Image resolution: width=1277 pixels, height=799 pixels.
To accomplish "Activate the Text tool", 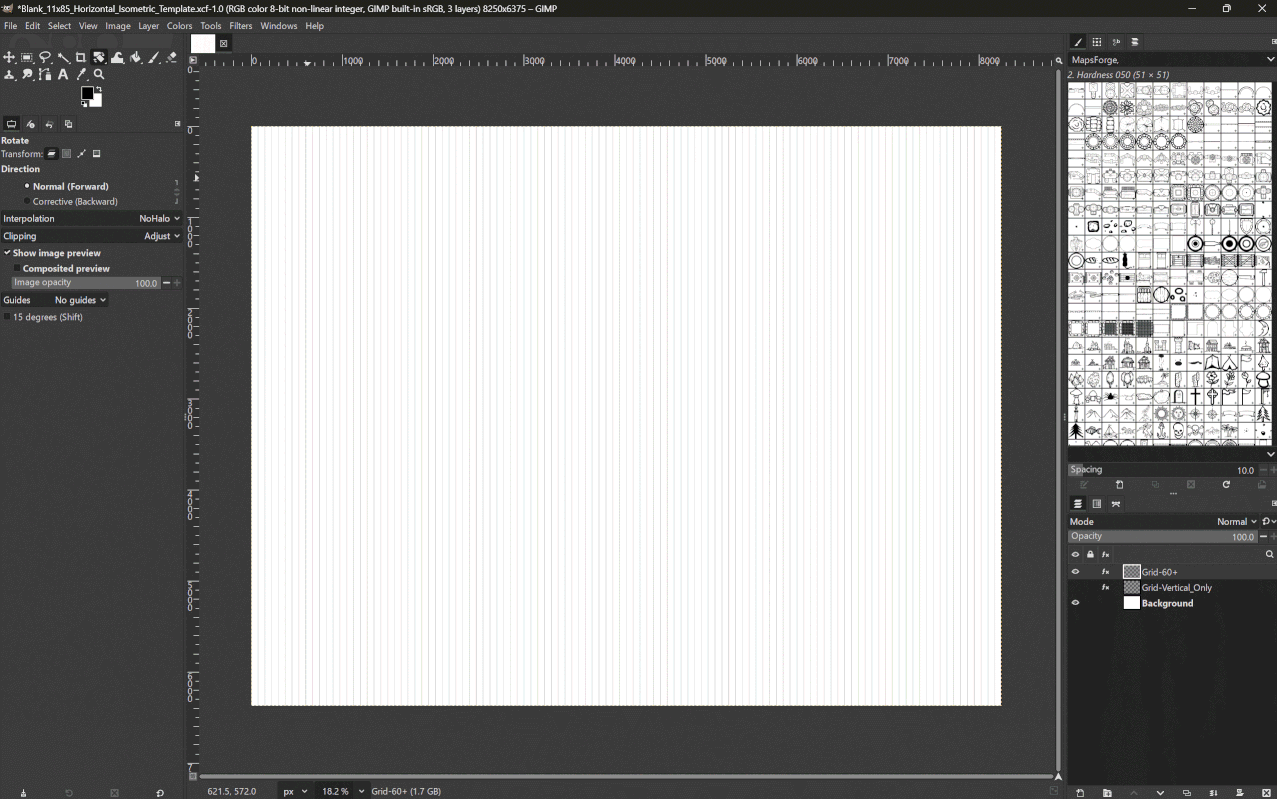I will tap(63, 75).
